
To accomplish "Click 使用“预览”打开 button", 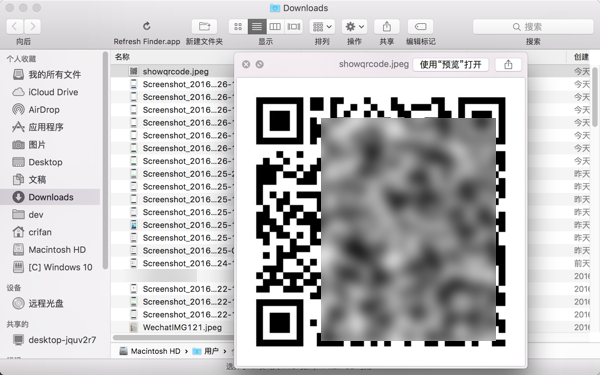I will coord(451,64).
